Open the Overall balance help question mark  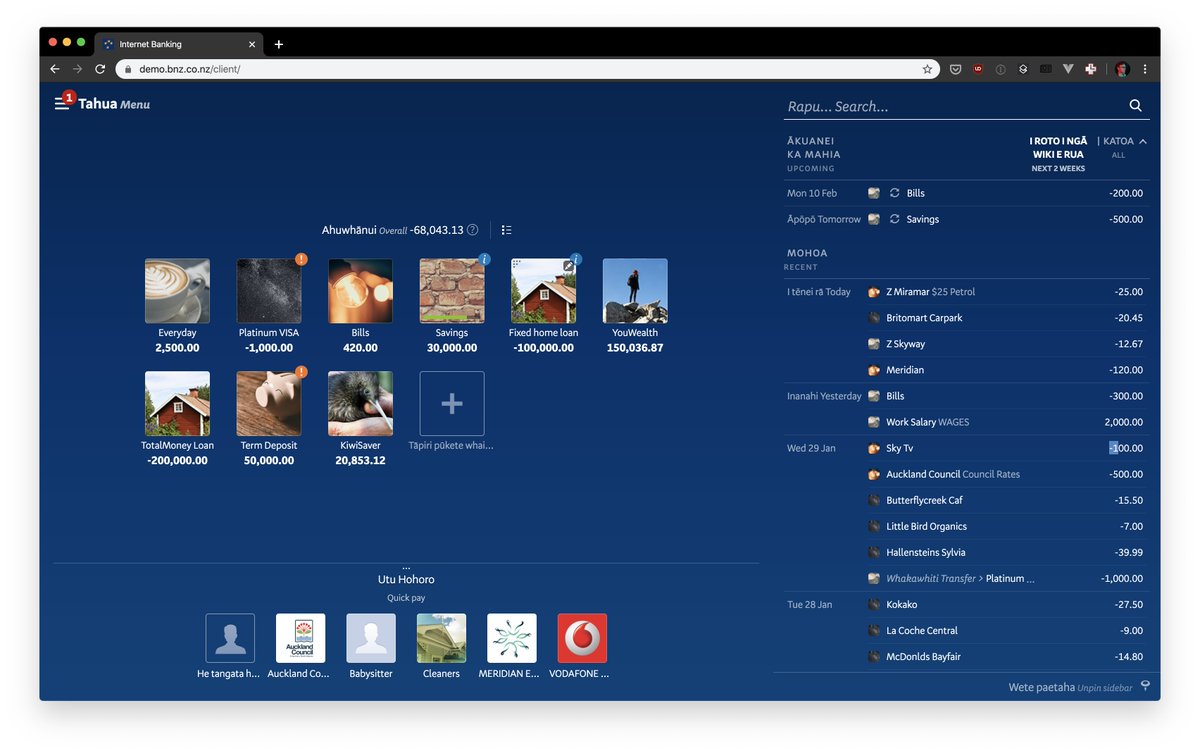pyautogui.click(x=473, y=230)
